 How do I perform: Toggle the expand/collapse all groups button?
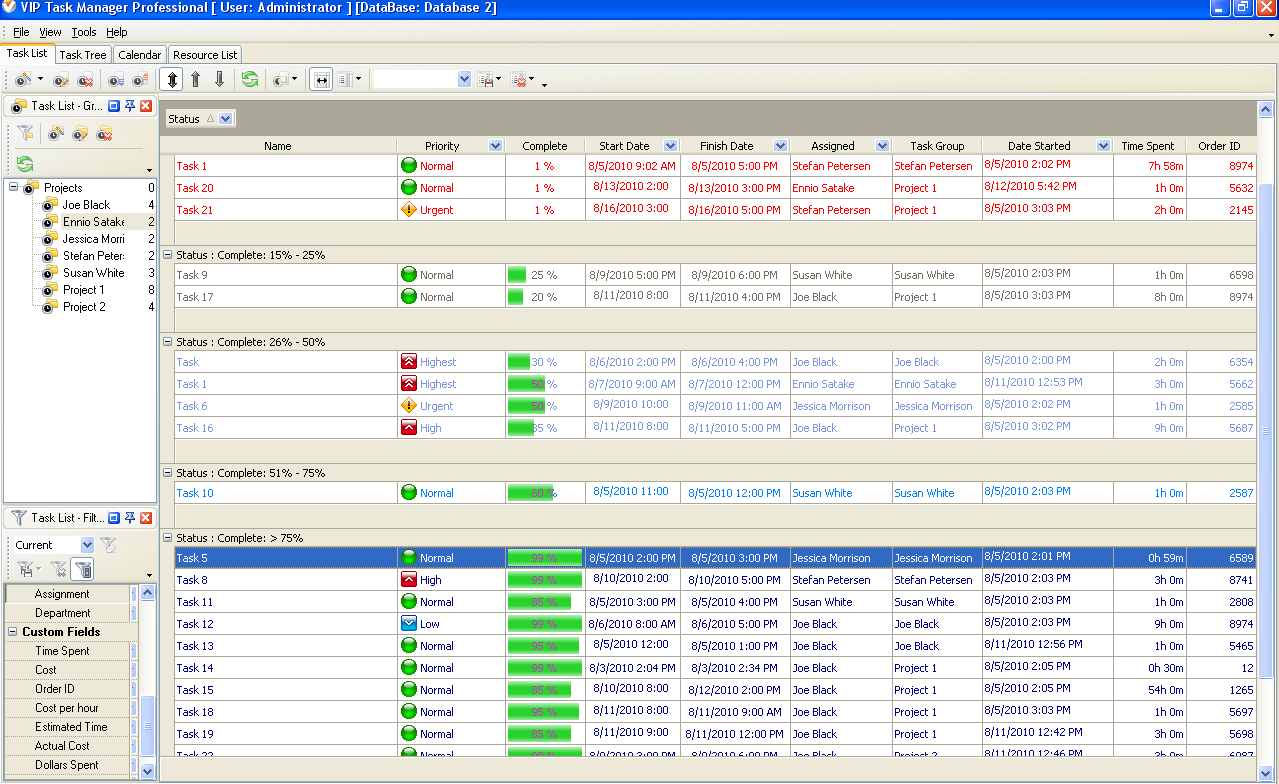pos(171,79)
